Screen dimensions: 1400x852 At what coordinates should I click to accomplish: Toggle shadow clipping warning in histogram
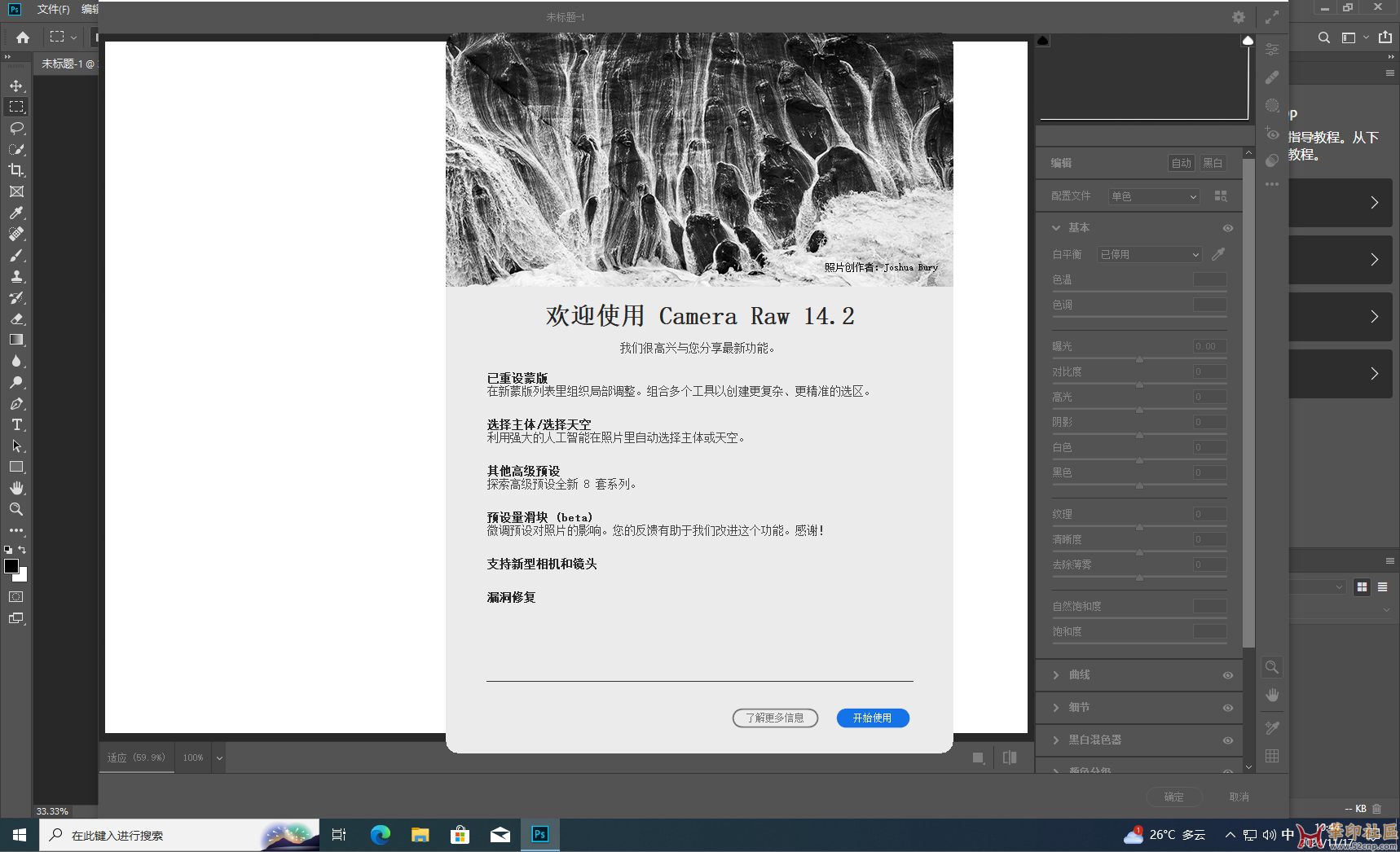point(1043,40)
